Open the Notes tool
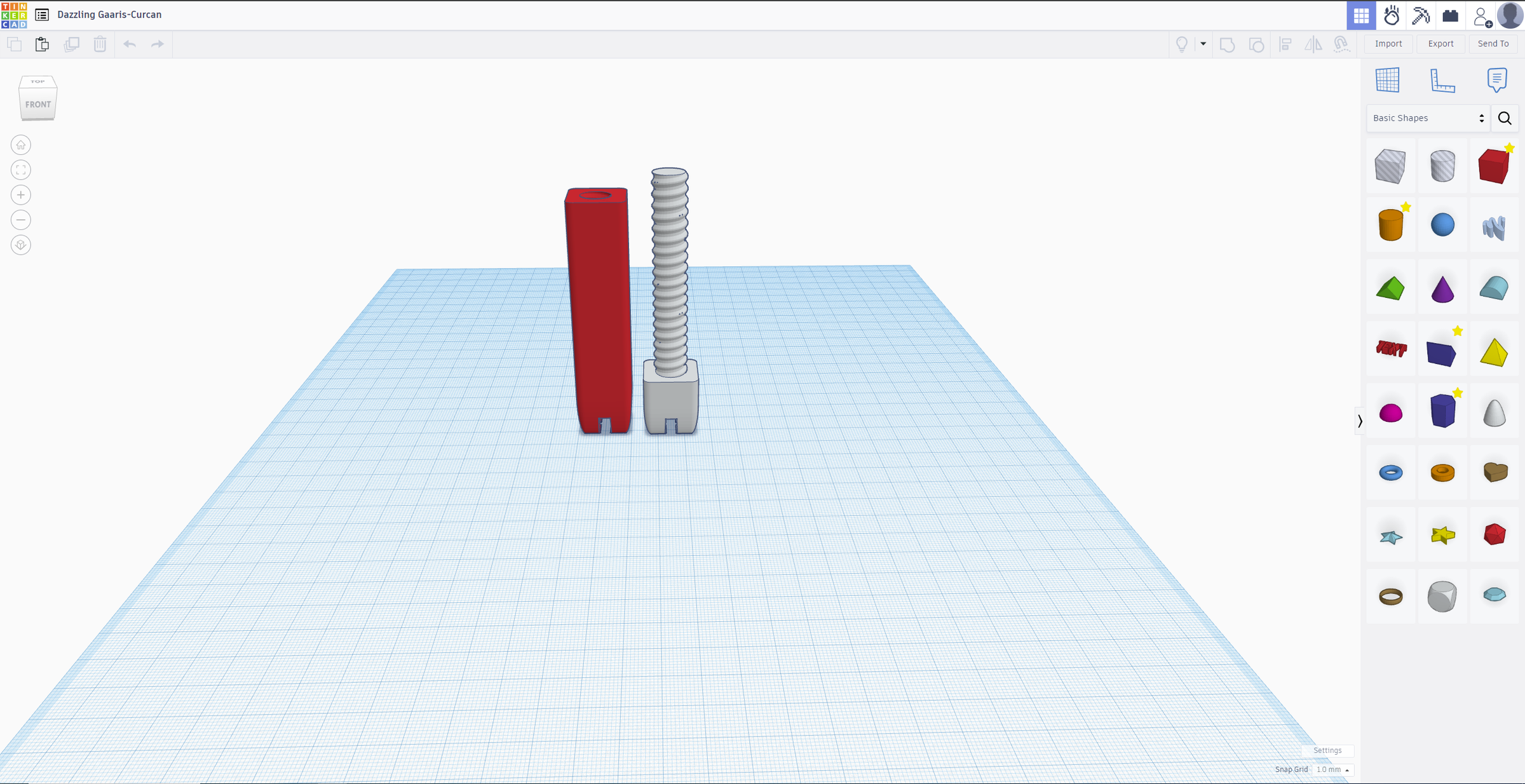This screenshot has width=1525, height=784. pos(1497,80)
